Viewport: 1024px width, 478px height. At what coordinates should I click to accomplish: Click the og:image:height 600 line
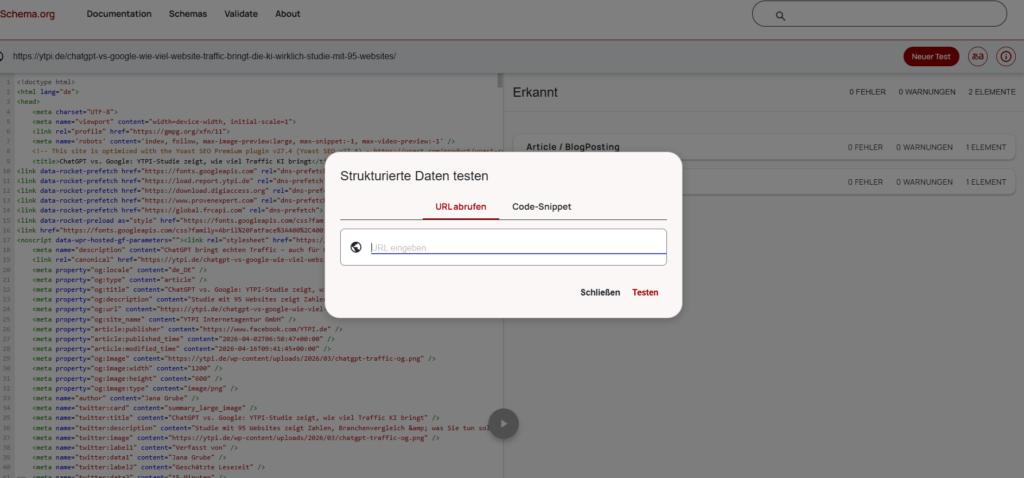point(127,378)
